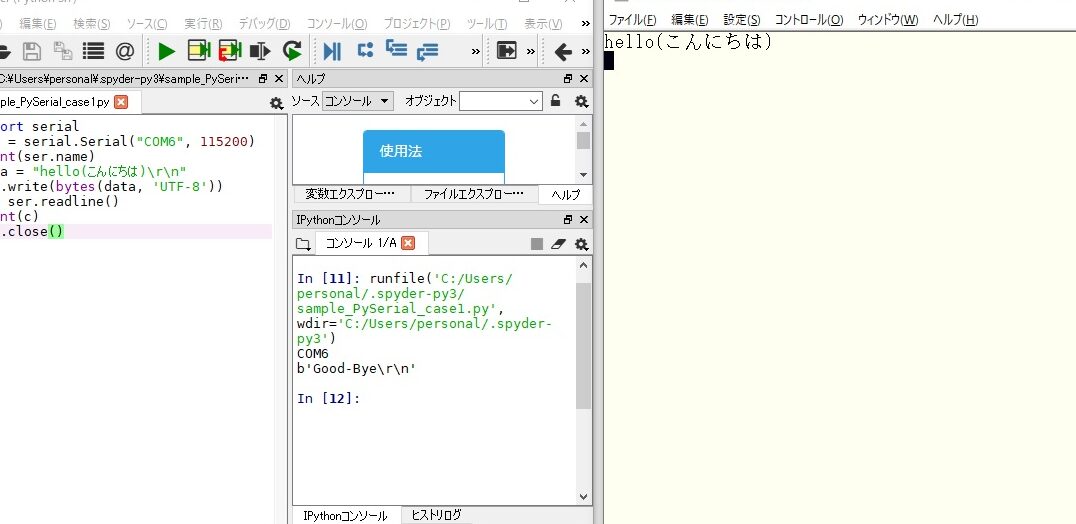Go back with the arrow icon
The width and height of the screenshot is (1076, 524).
click(563, 51)
